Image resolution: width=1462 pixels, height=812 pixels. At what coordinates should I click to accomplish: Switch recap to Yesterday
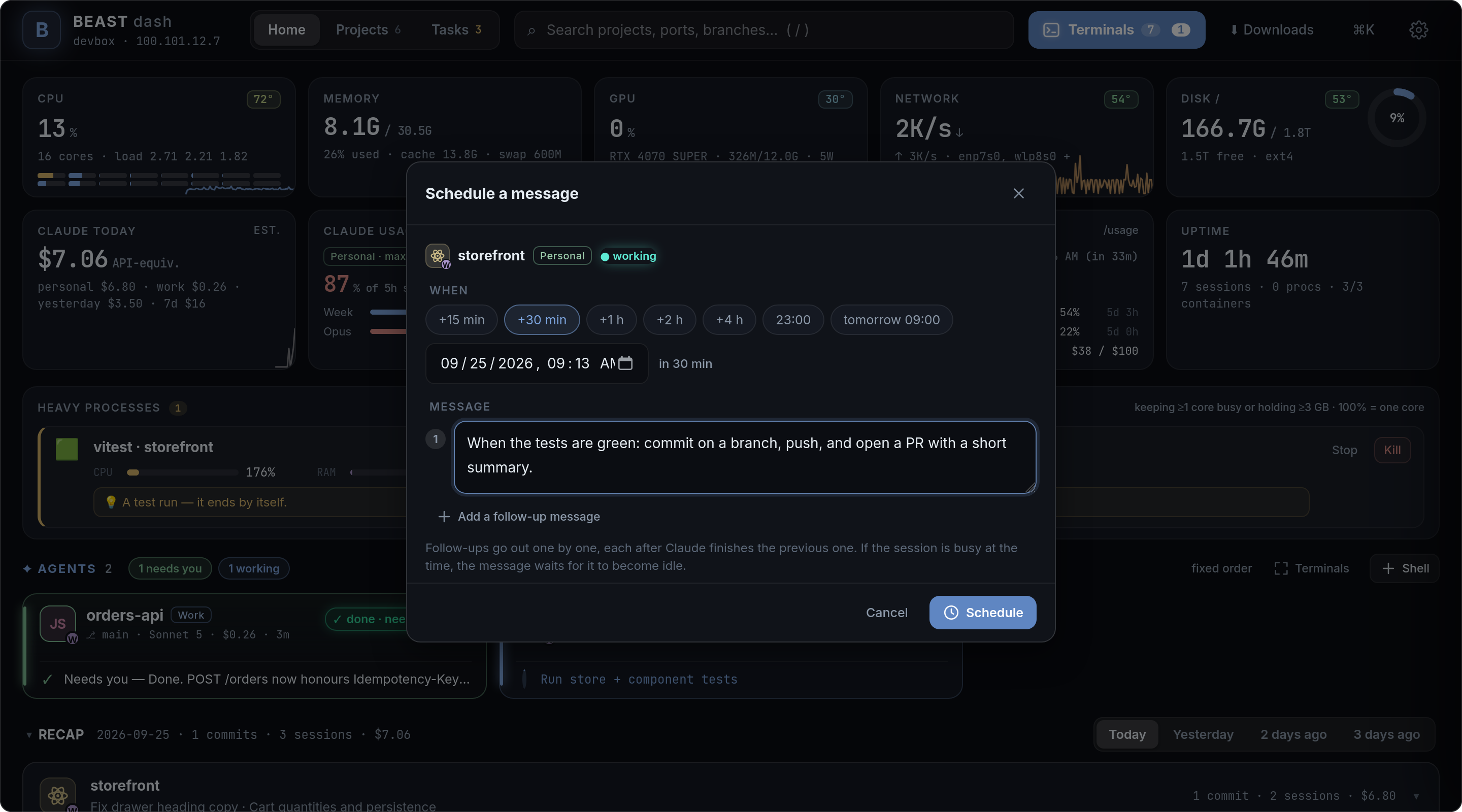click(x=1203, y=734)
